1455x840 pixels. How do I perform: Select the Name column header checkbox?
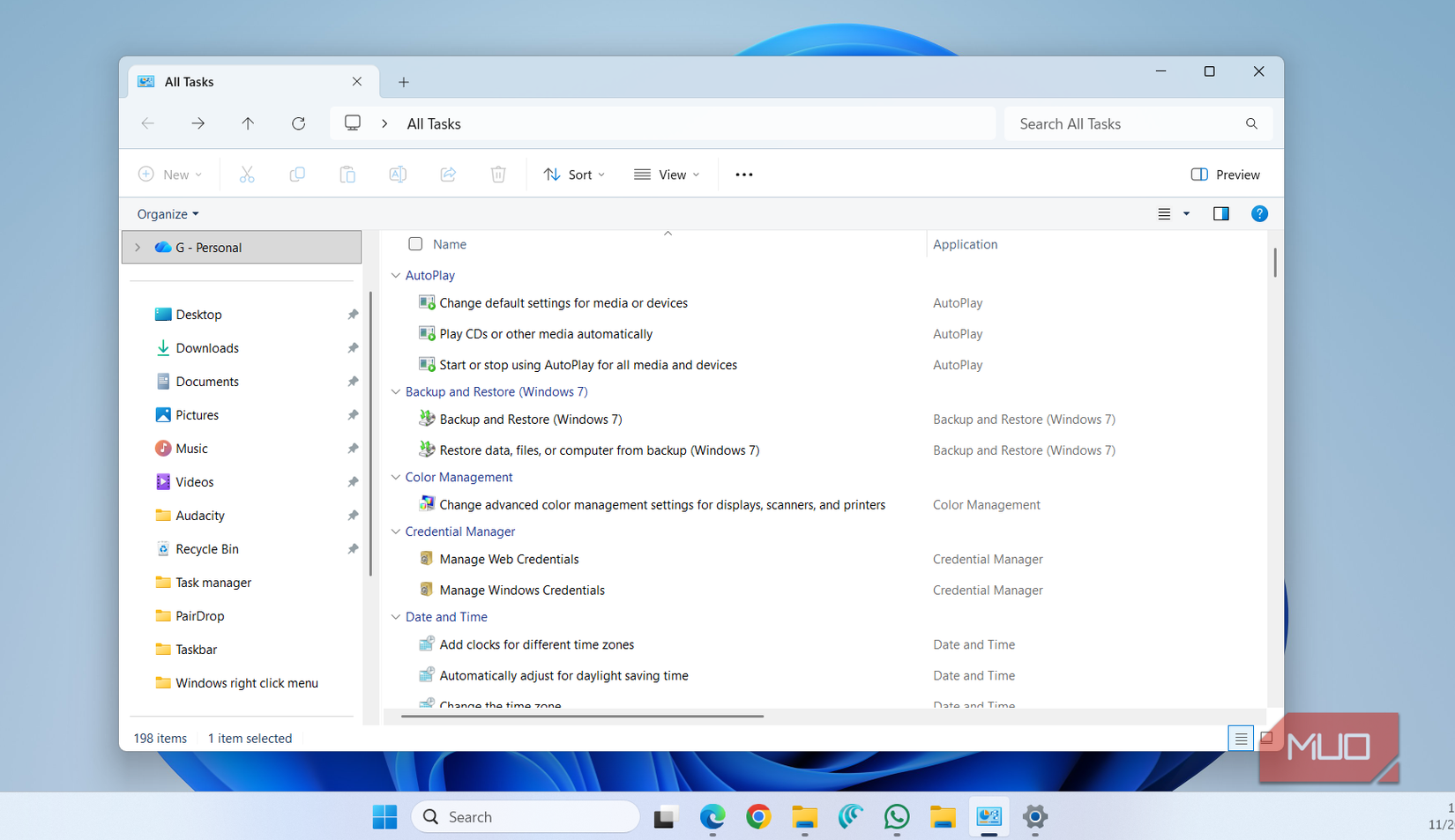[x=414, y=243]
